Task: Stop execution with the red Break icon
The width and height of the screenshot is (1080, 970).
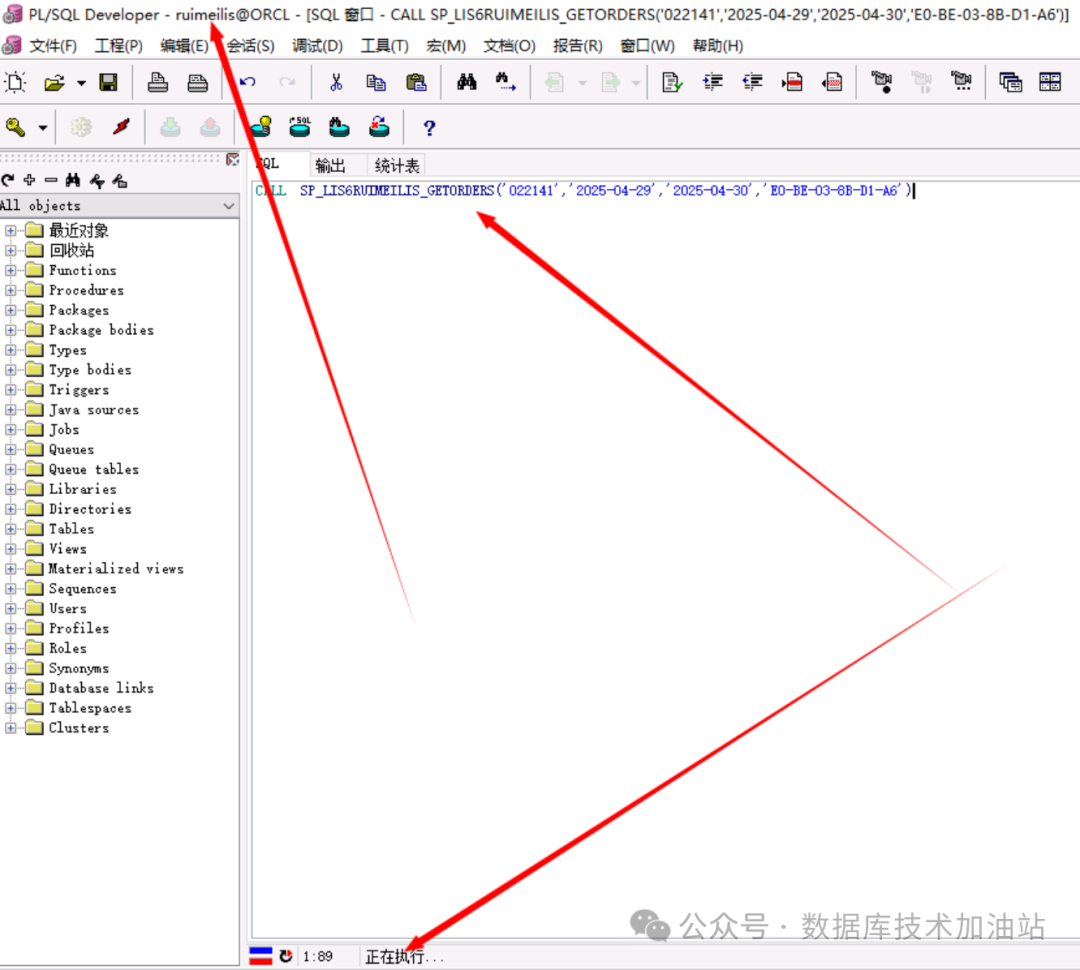Action: click(121, 127)
